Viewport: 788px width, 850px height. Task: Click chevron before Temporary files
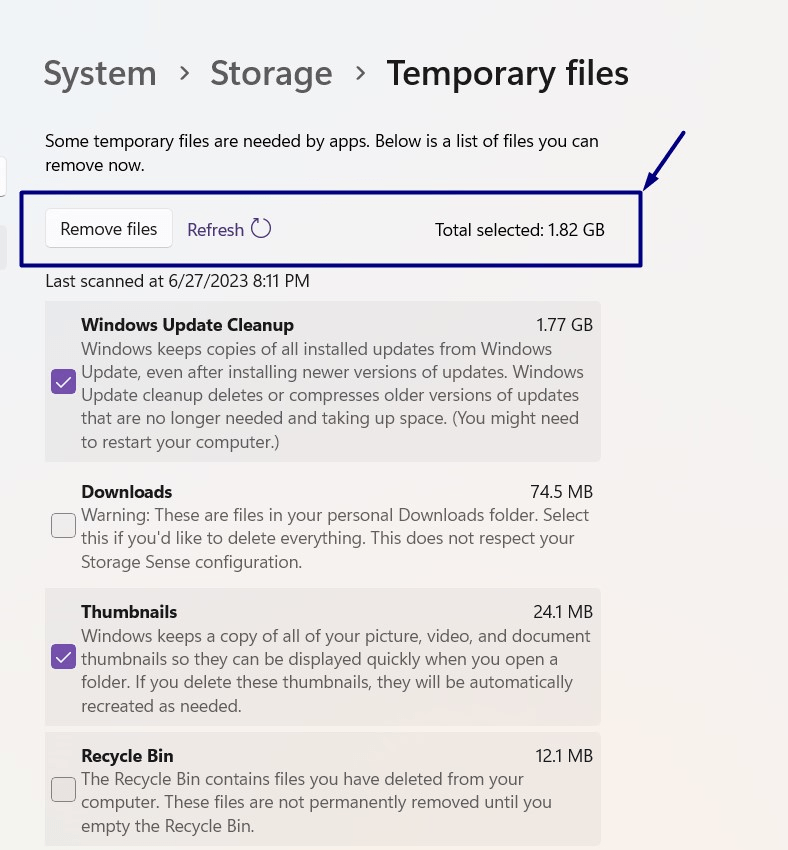tap(360, 73)
